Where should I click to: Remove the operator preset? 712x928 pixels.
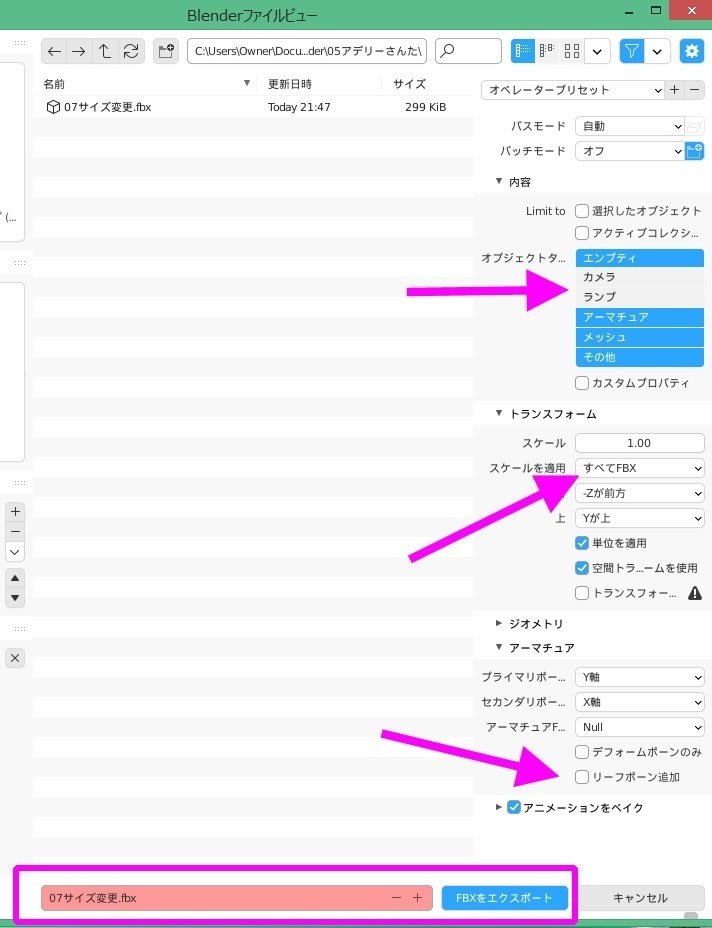695,90
